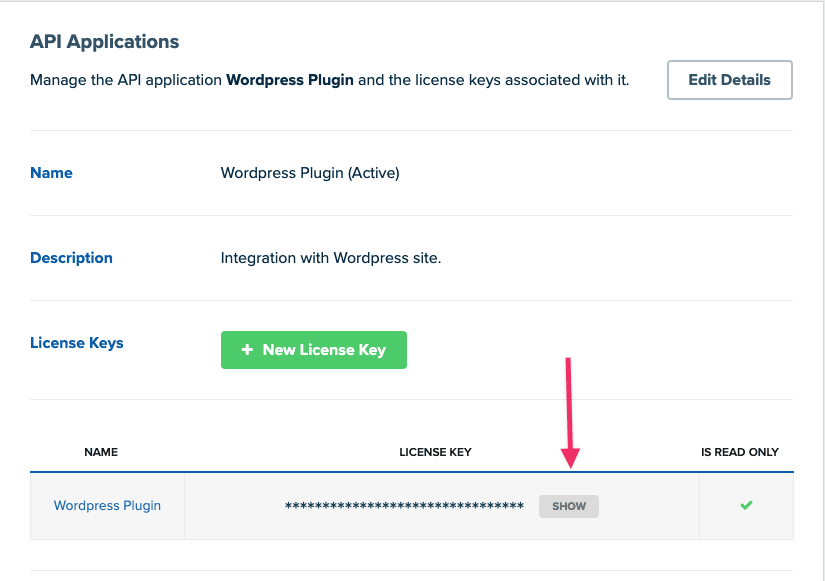Image resolution: width=825 pixels, height=581 pixels.
Task: Click the Wordpress Plugin (Active) name value
Action: (x=310, y=173)
